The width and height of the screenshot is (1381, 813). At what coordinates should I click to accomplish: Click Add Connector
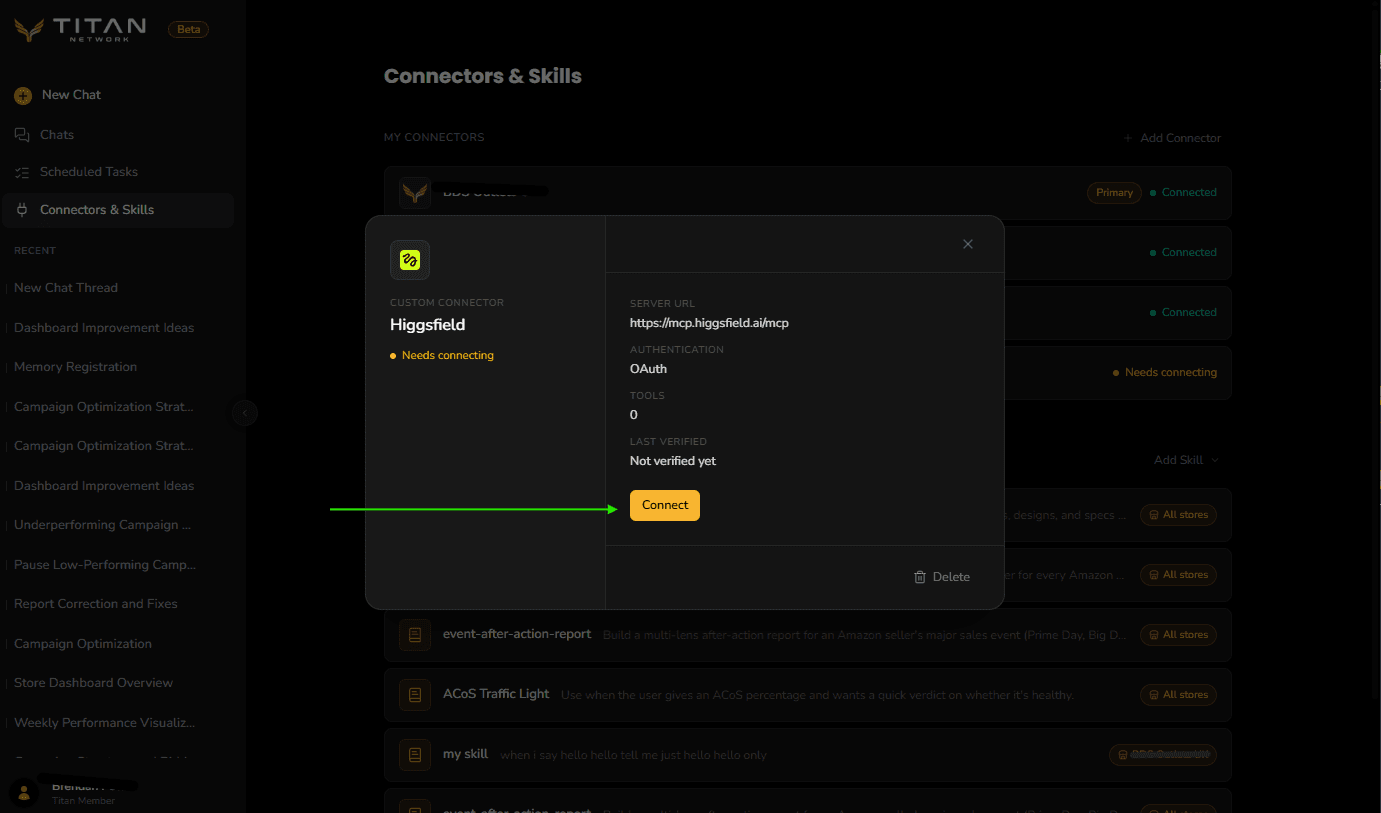coord(1172,138)
